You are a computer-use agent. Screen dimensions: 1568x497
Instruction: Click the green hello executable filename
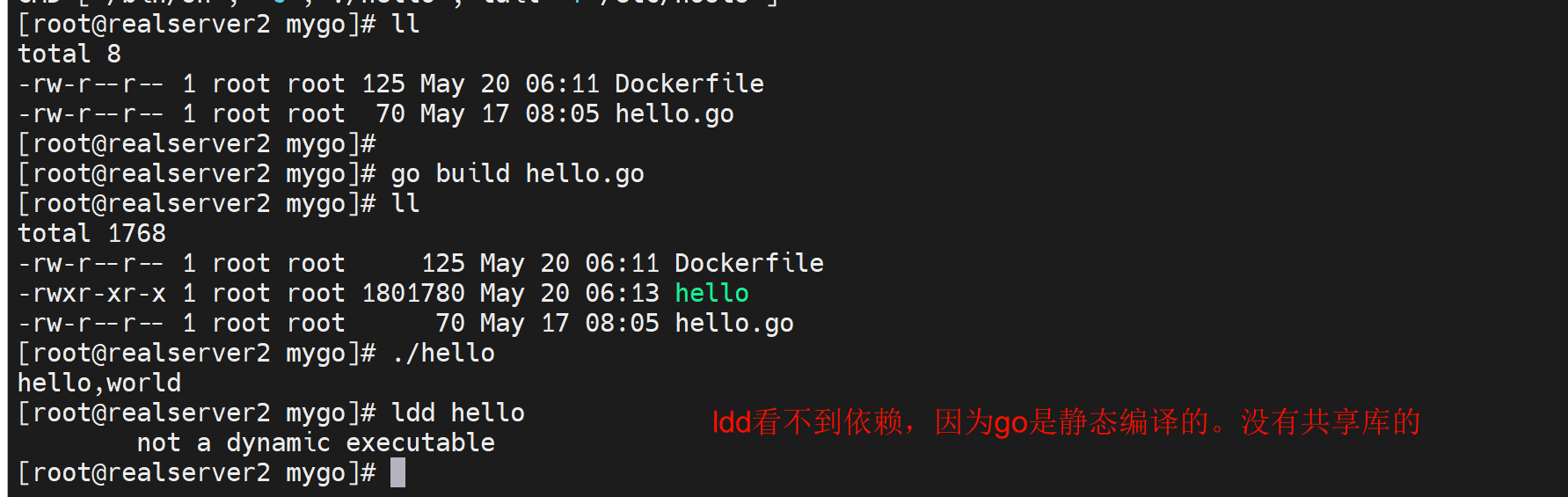click(x=711, y=293)
